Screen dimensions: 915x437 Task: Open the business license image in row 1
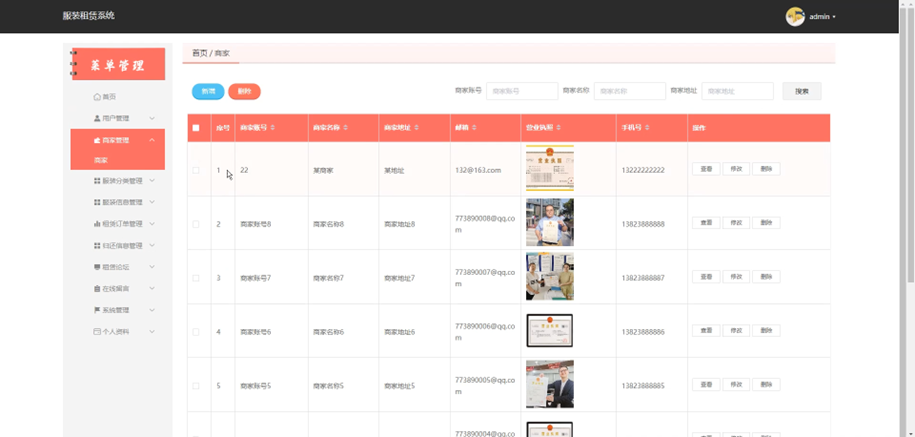550,168
